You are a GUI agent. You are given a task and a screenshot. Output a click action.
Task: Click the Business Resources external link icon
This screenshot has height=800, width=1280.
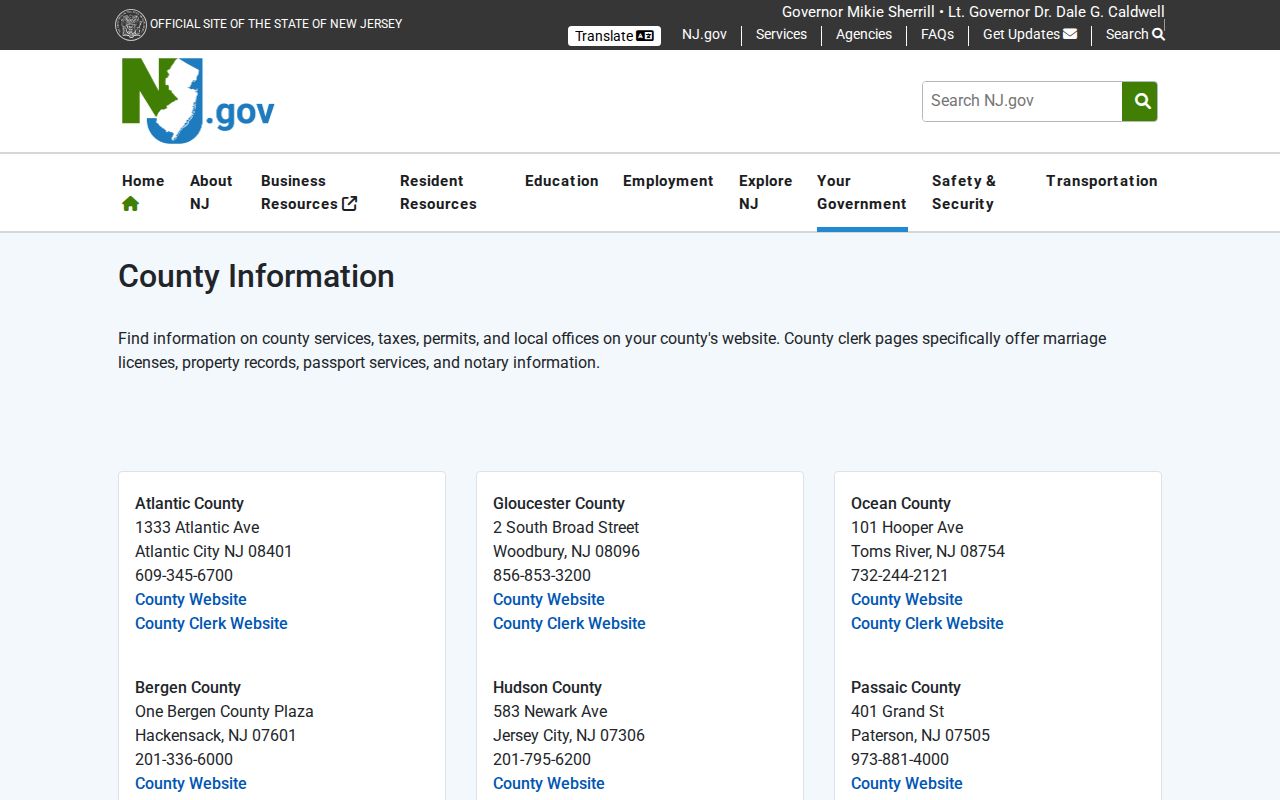350,204
